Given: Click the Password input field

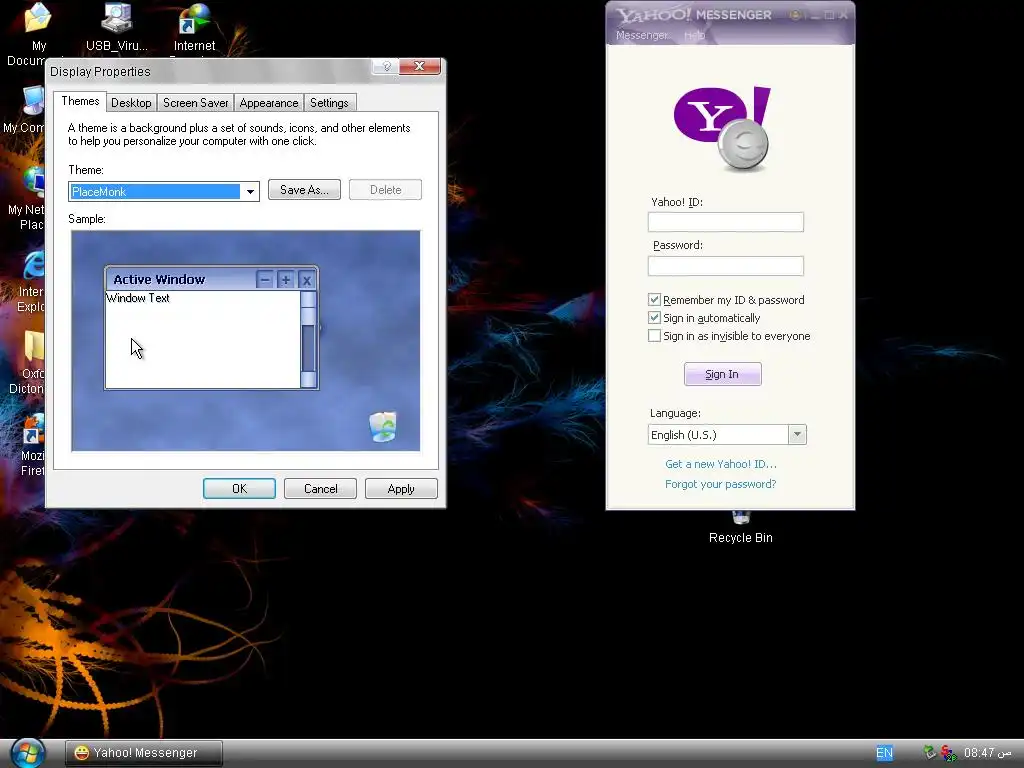Looking at the screenshot, I should click(726, 266).
